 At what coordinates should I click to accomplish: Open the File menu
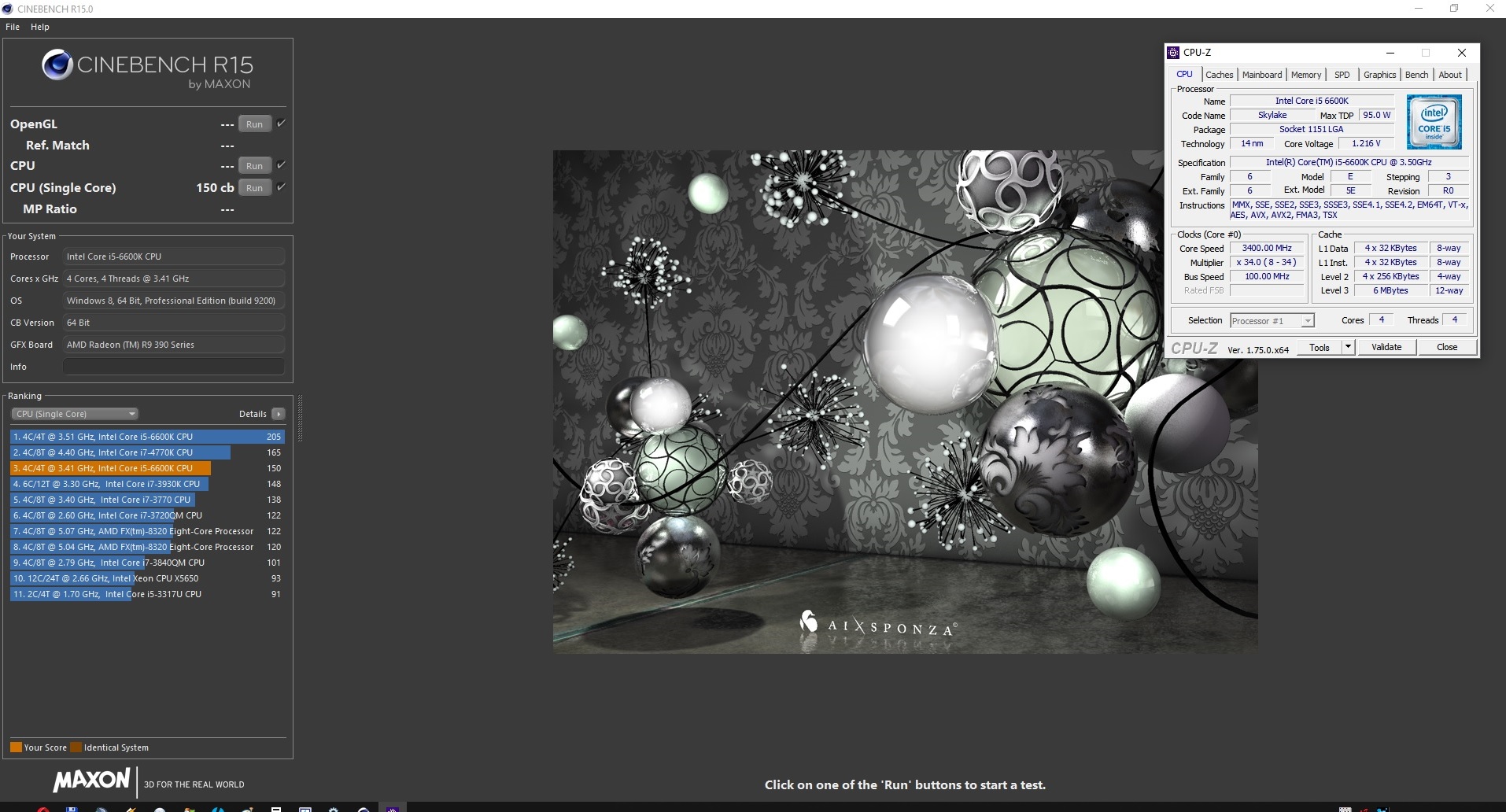point(13,27)
